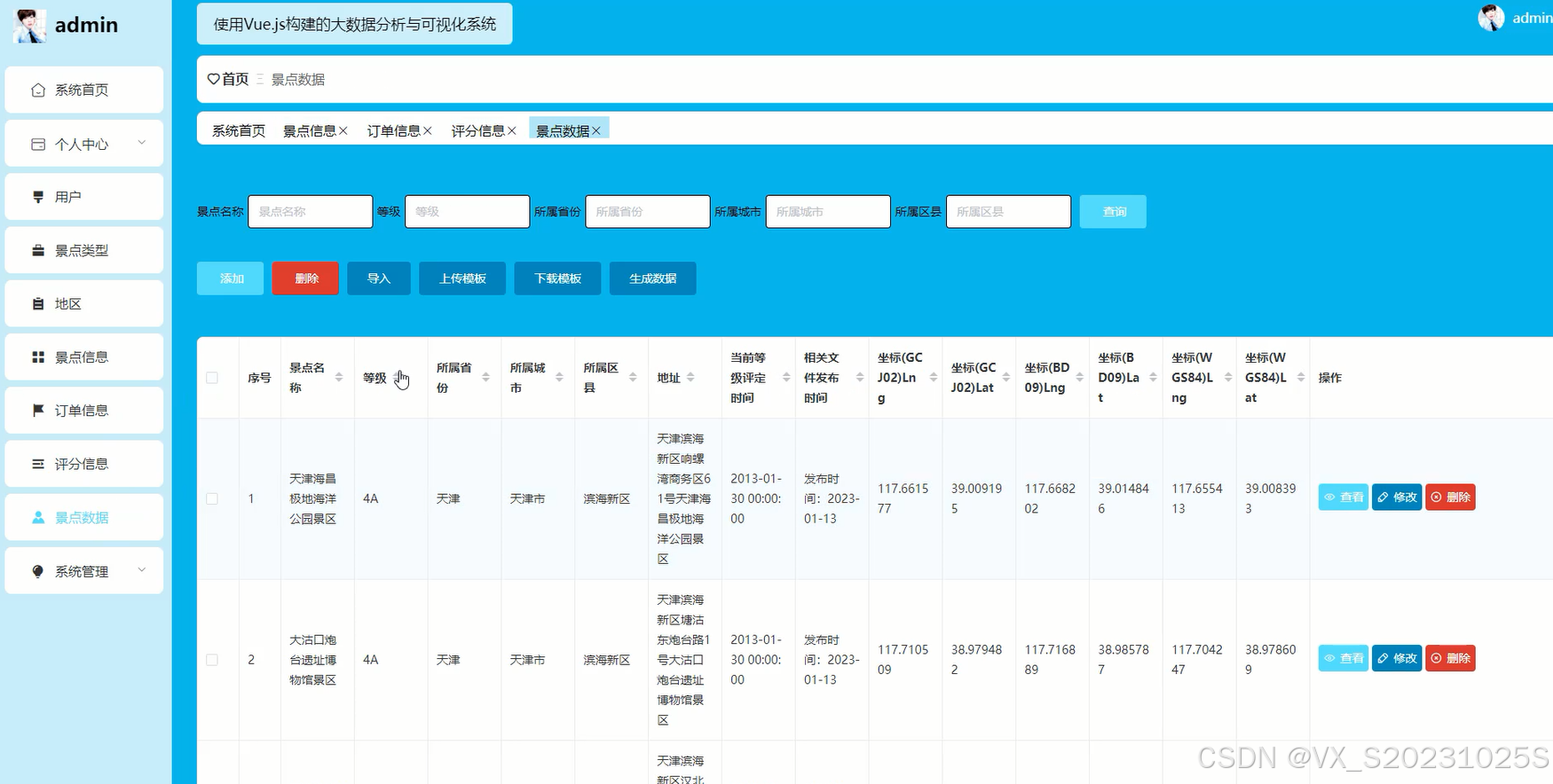
Task: Toggle the select-all header checkbox
Action: [x=212, y=378]
